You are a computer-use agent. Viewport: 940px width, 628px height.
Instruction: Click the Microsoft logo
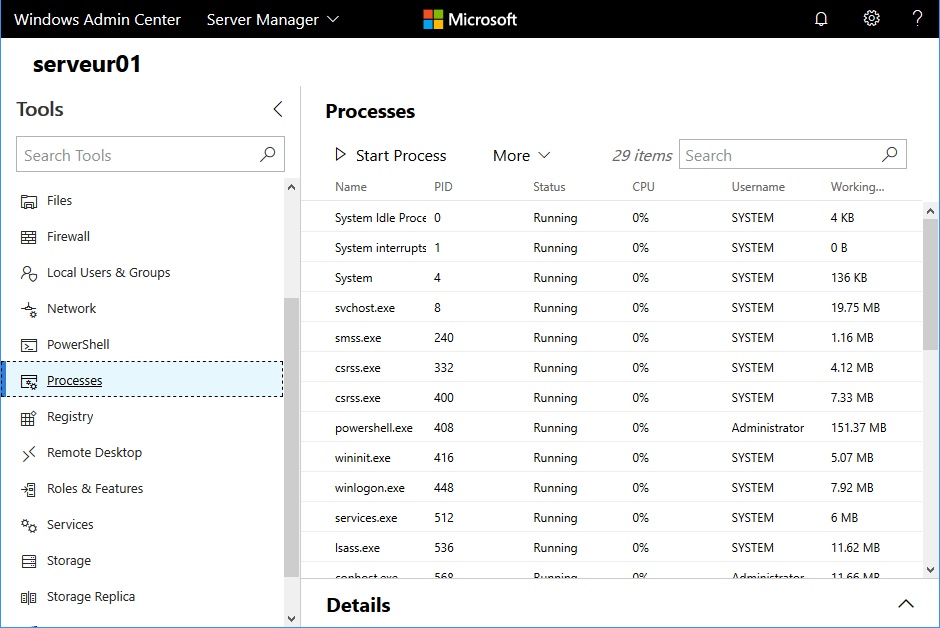pos(470,19)
